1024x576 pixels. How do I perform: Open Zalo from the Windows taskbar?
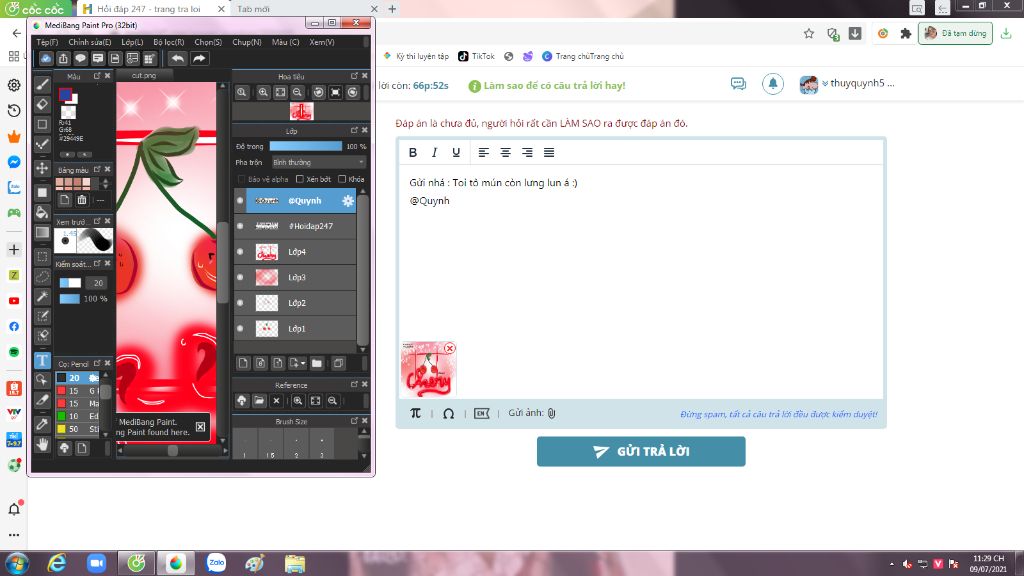[216, 562]
